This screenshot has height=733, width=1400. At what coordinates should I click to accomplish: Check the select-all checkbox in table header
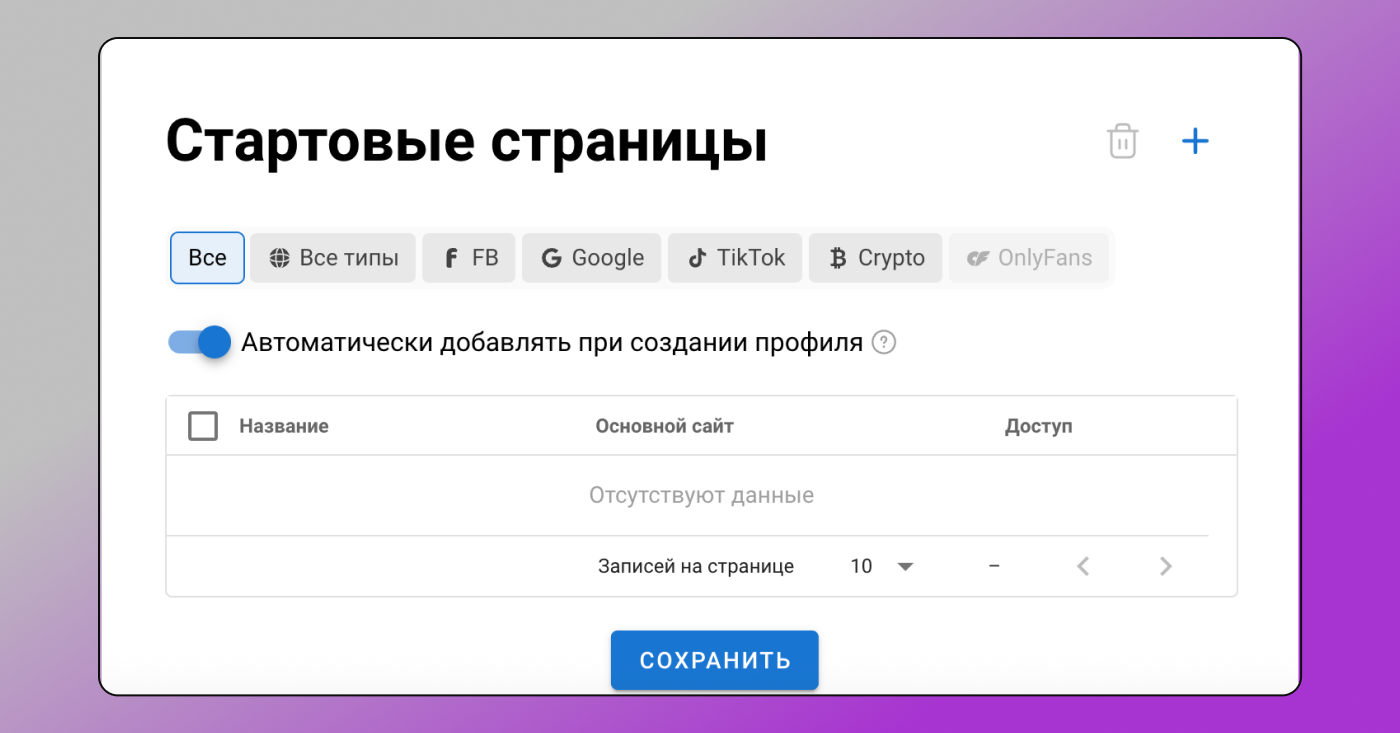[203, 425]
